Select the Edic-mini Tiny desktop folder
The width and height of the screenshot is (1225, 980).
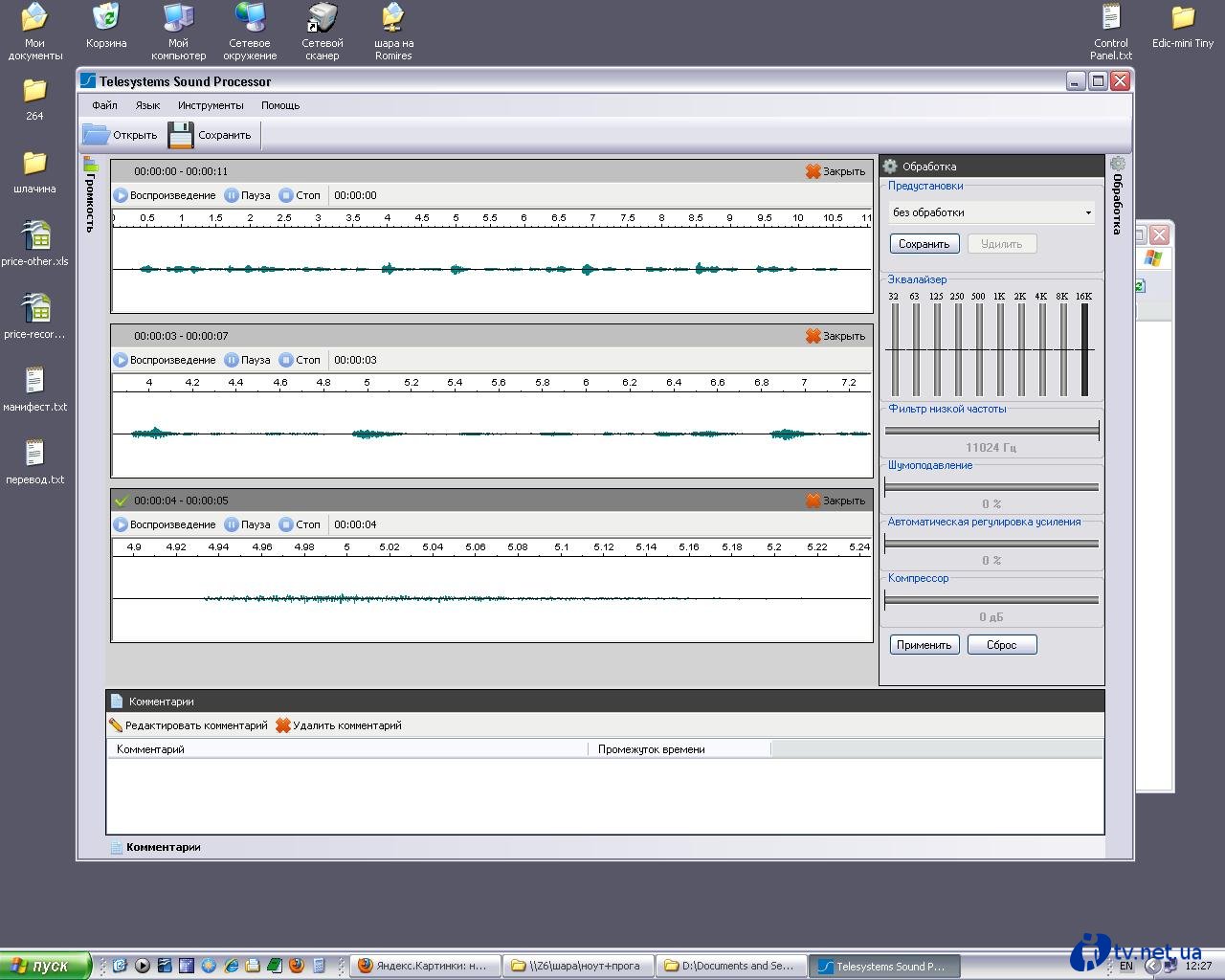click(1183, 26)
